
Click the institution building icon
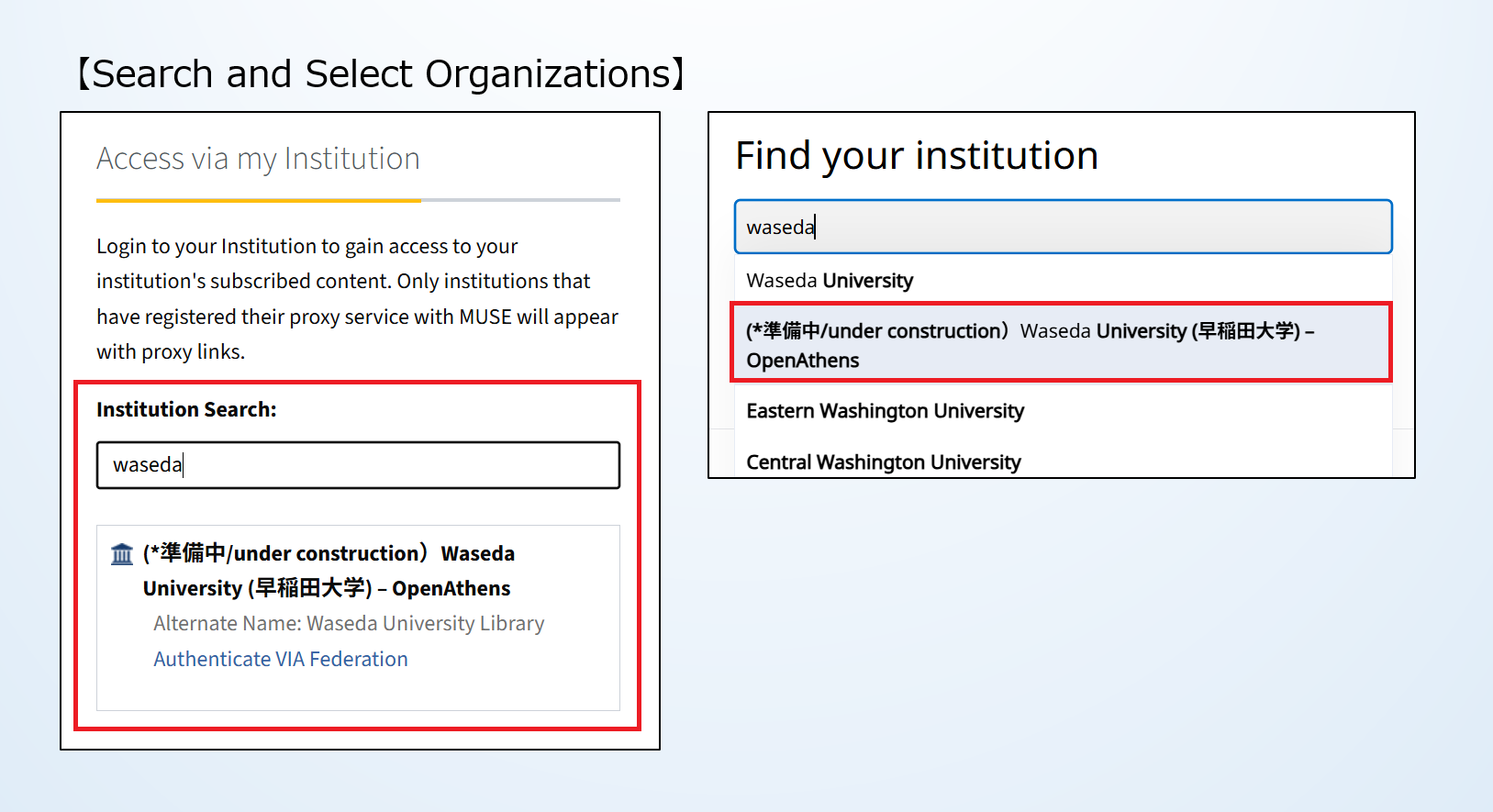click(x=122, y=554)
